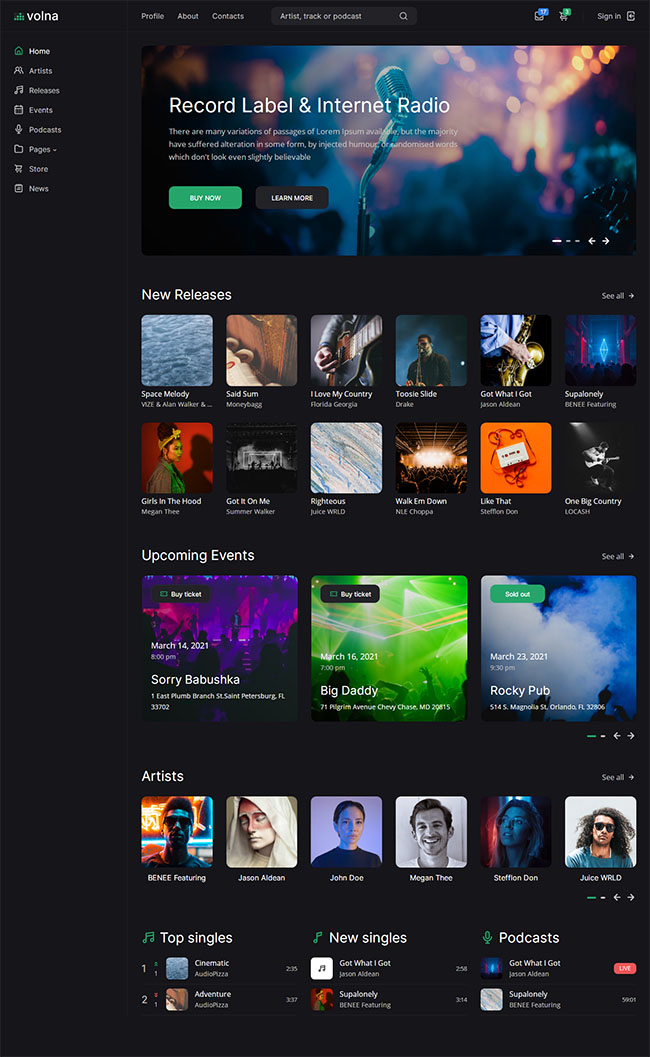This screenshot has height=1057, width=650.
Task: Click the search magnifier icon
Action: [x=403, y=16]
